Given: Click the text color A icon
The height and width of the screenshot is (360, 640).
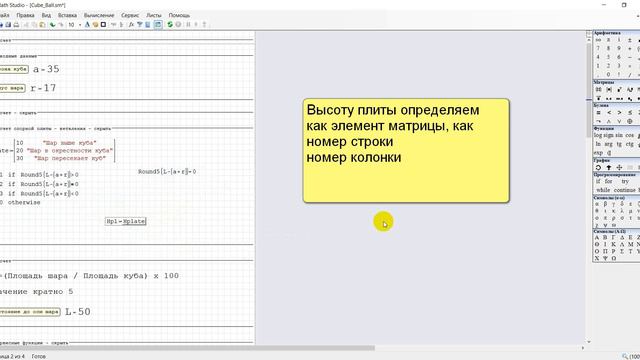Looking at the screenshot, I should (87, 24).
